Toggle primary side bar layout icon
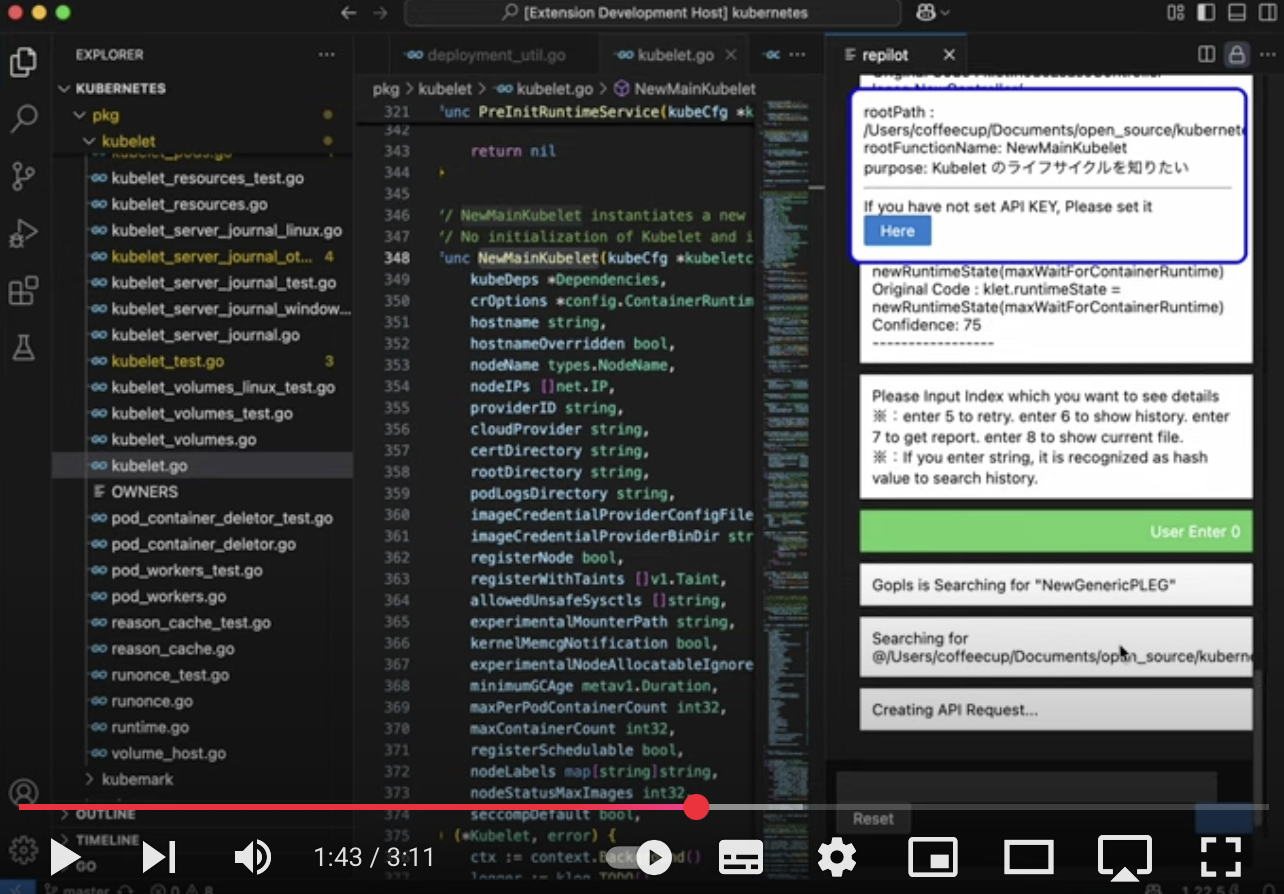The height and width of the screenshot is (894, 1284). [x=1207, y=13]
